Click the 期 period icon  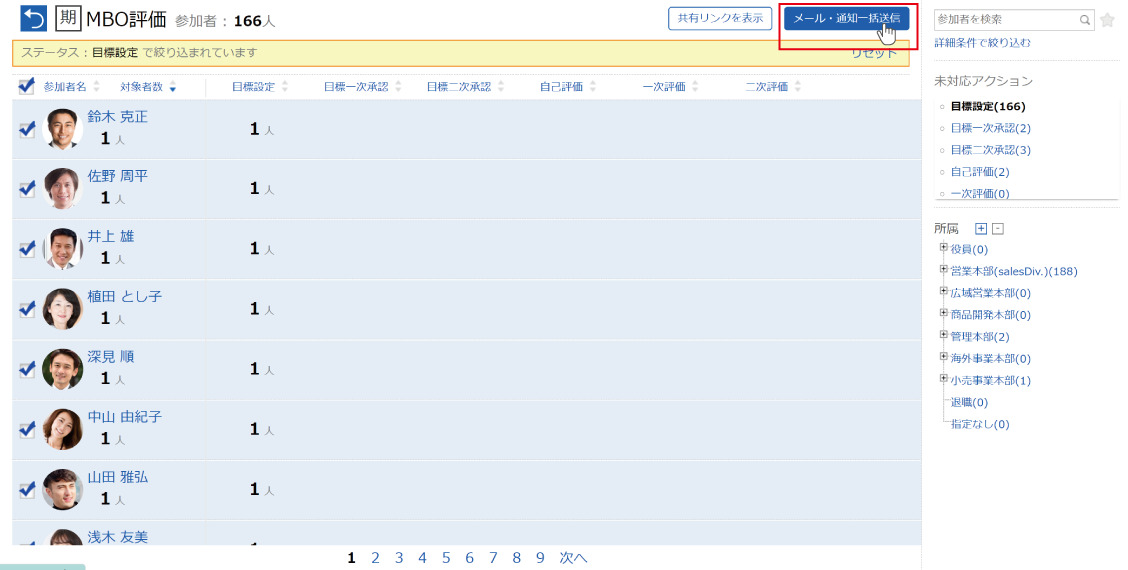click(68, 18)
